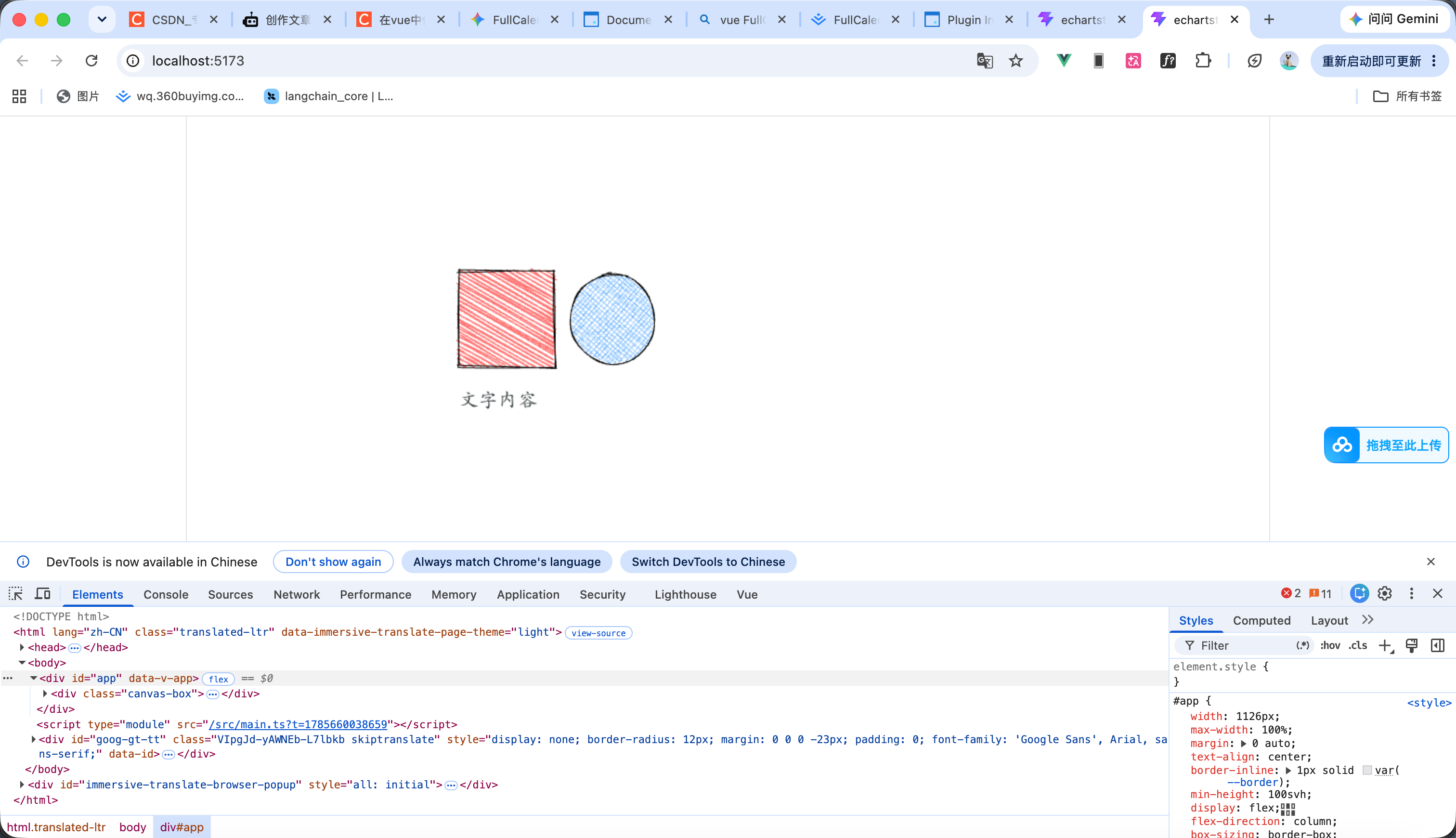1456x838 pixels.
Task: Switch to the Network tab
Action: click(296, 594)
